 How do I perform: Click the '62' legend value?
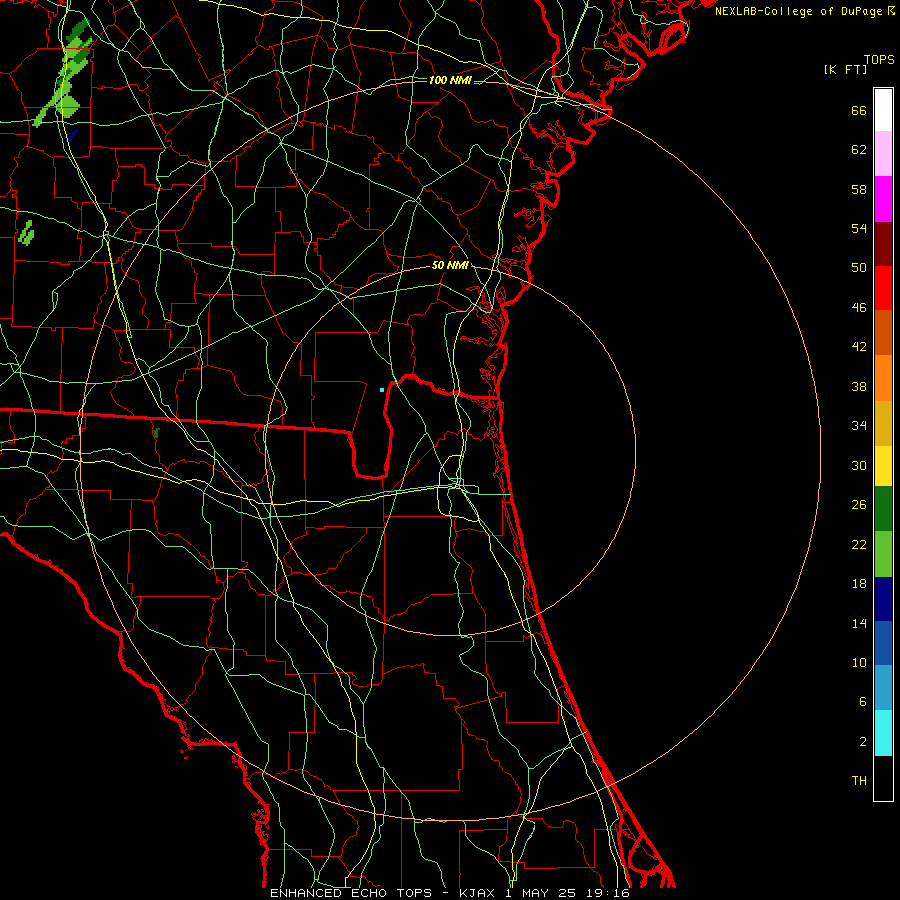pos(859,150)
